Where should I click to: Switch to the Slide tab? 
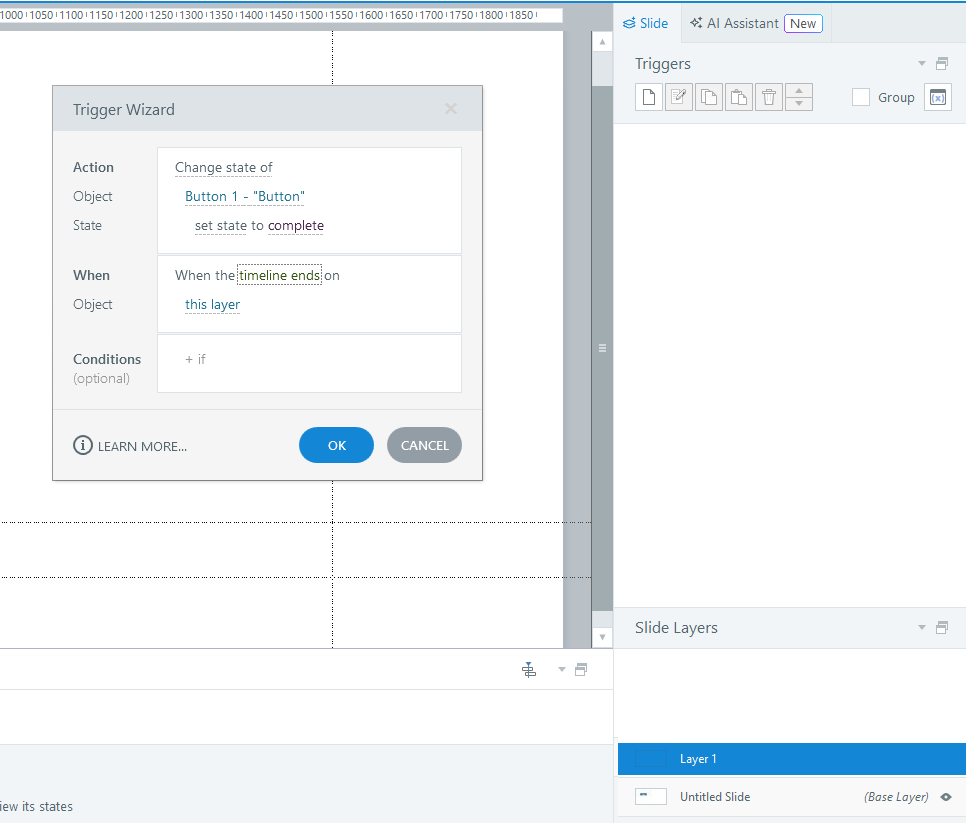click(646, 23)
